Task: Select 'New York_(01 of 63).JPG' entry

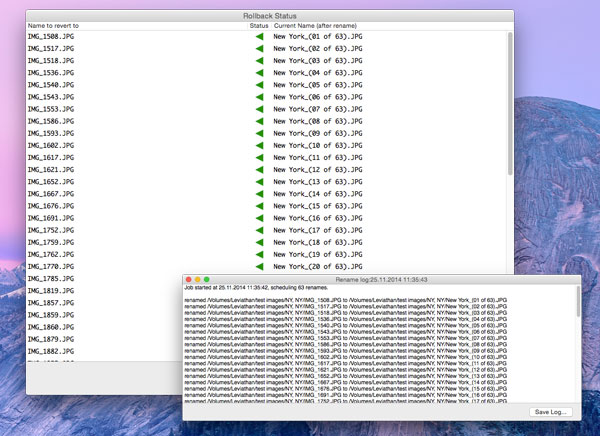Action: tap(318, 37)
